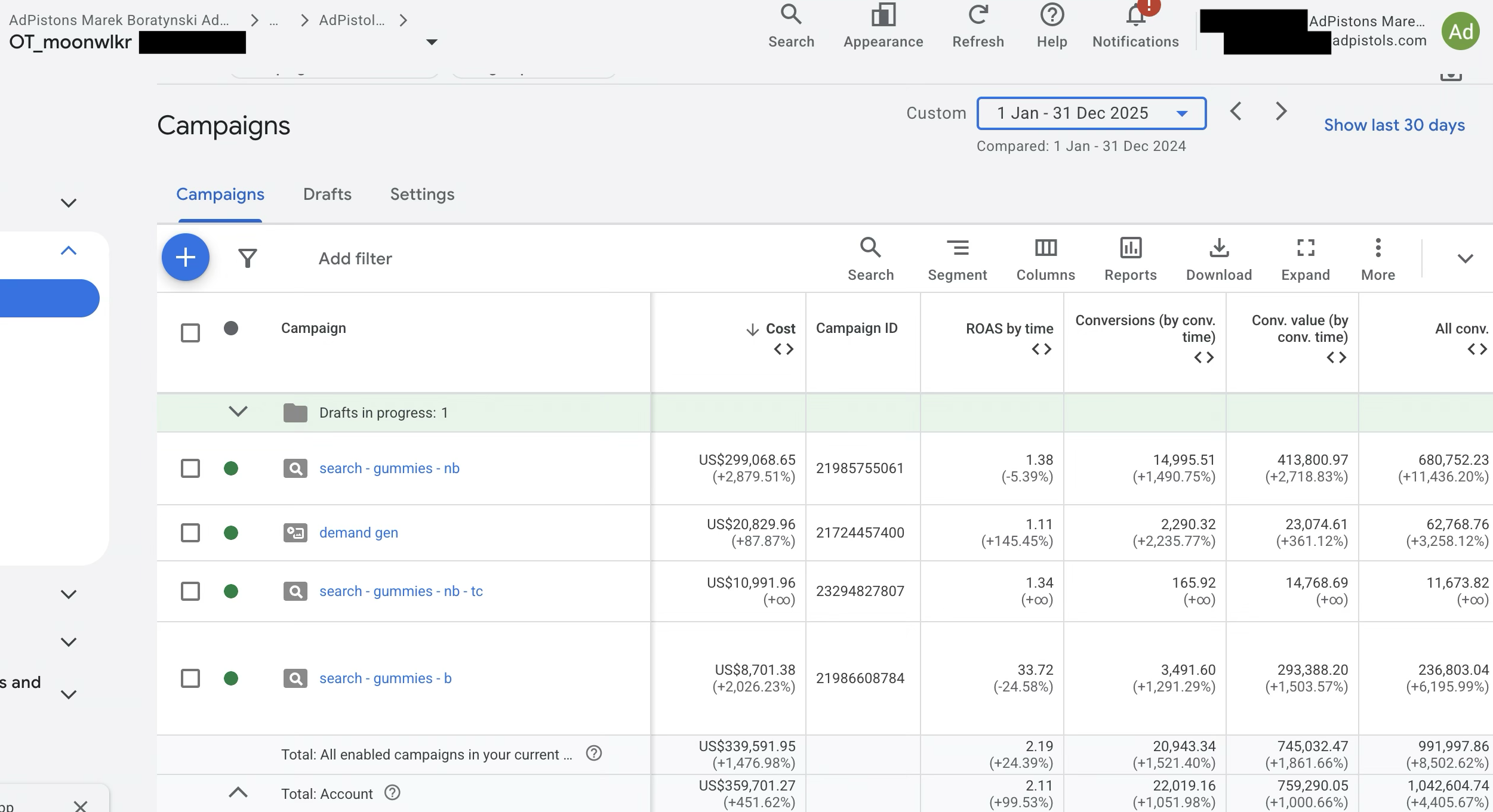
Task: Select checkbox for search - gummies - nb
Action: 190,468
